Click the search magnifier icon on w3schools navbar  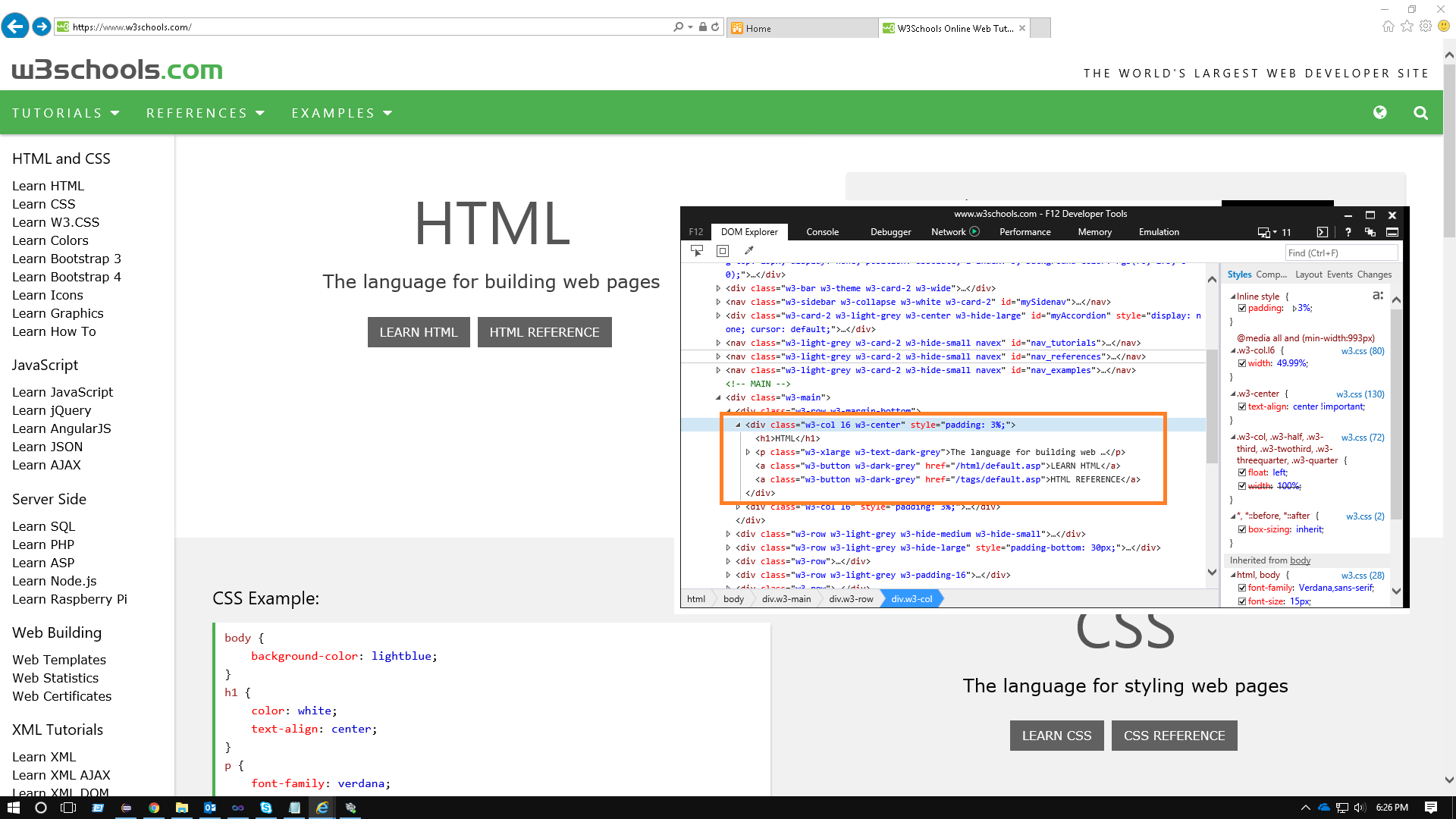[1420, 113]
